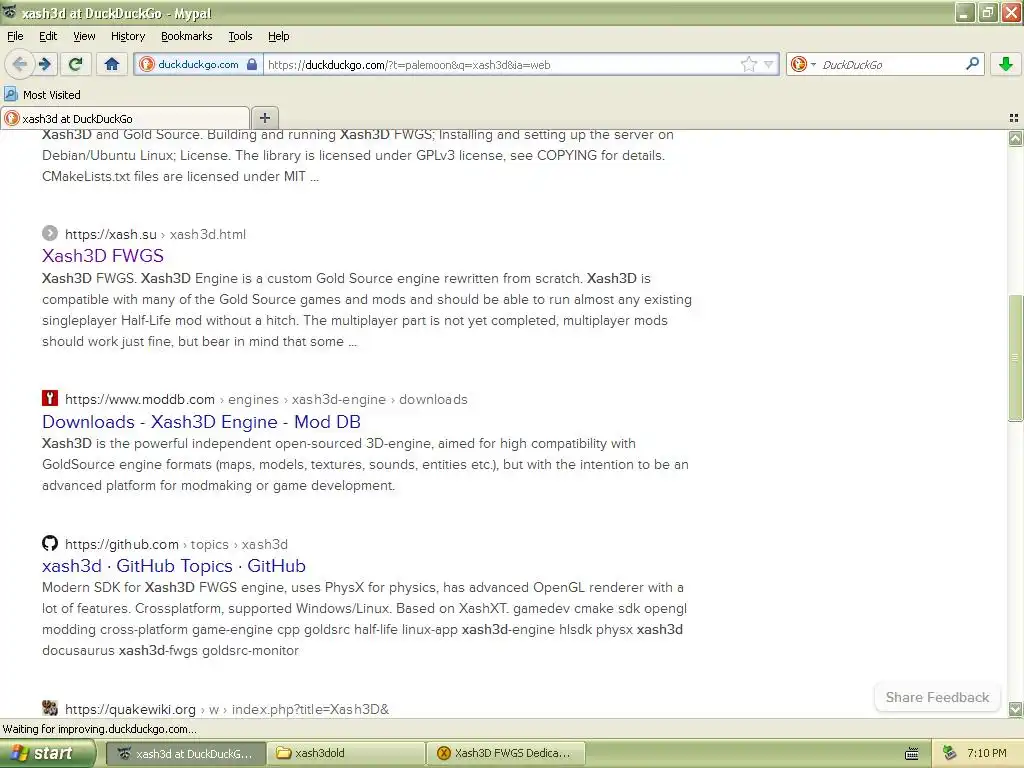The height and width of the screenshot is (768, 1024).
Task: Click the keyboard icon in taskbar
Action: (x=912, y=754)
